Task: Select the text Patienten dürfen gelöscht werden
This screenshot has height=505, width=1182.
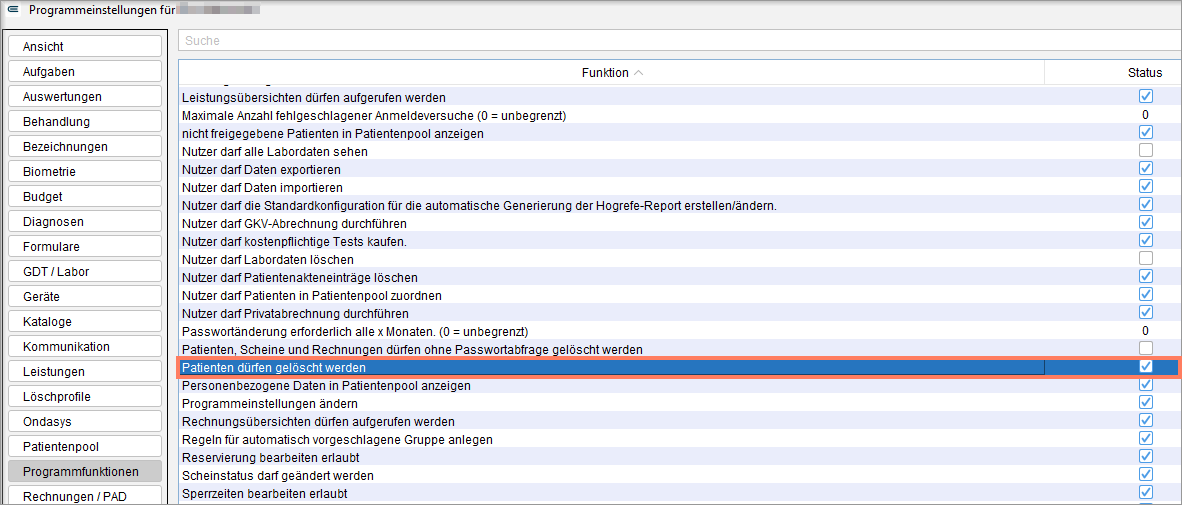Action: pos(274,368)
